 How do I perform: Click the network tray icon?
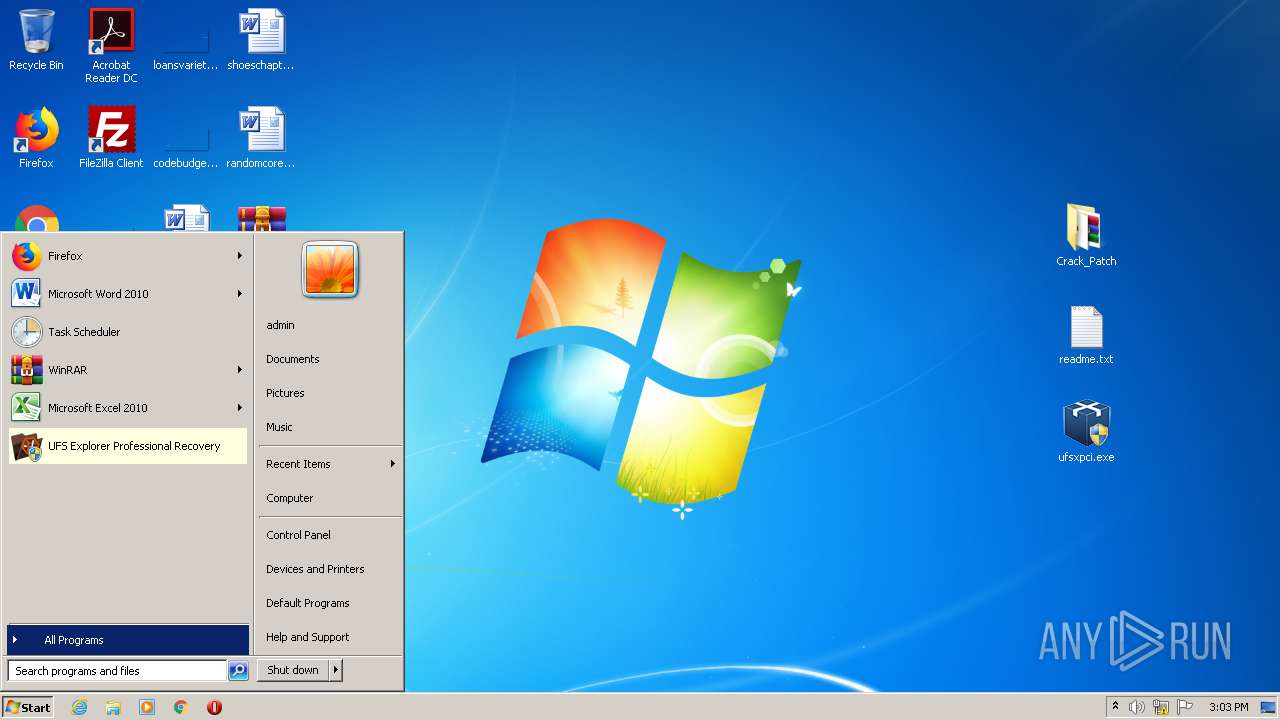(x=1161, y=707)
